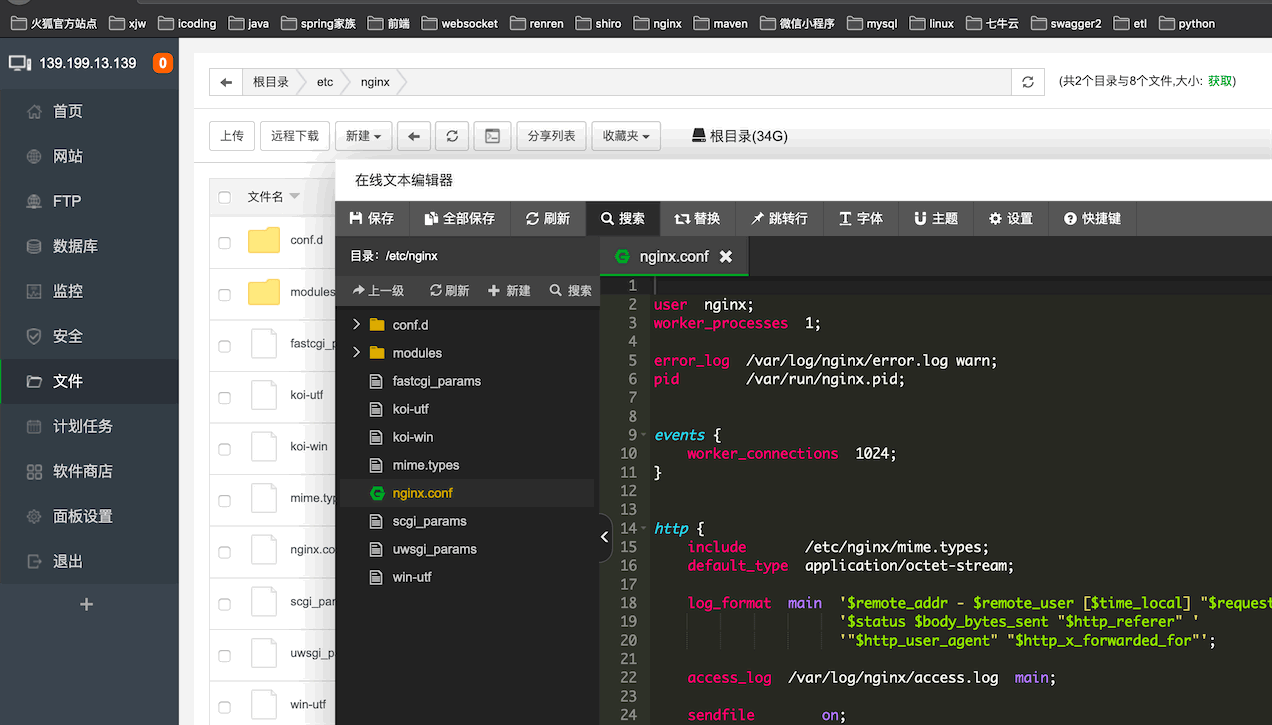This screenshot has width=1272, height=725.
Task: Click the plus icon below the sidebar
Action: pos(87,604)
